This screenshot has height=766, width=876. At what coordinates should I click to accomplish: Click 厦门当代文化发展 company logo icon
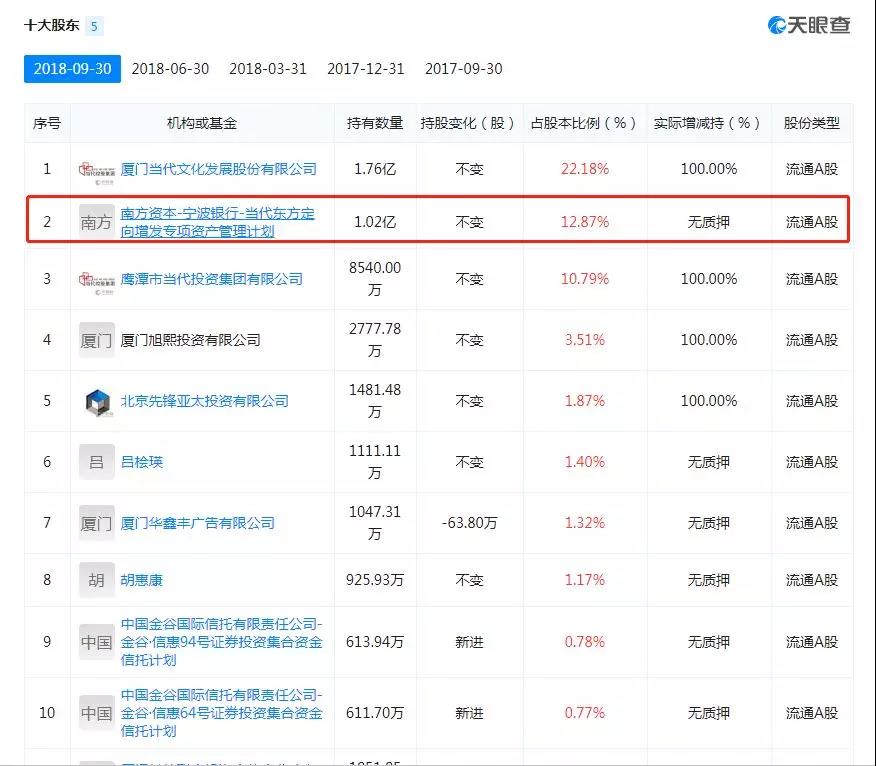pyautogui.click(x=97, y=172)
